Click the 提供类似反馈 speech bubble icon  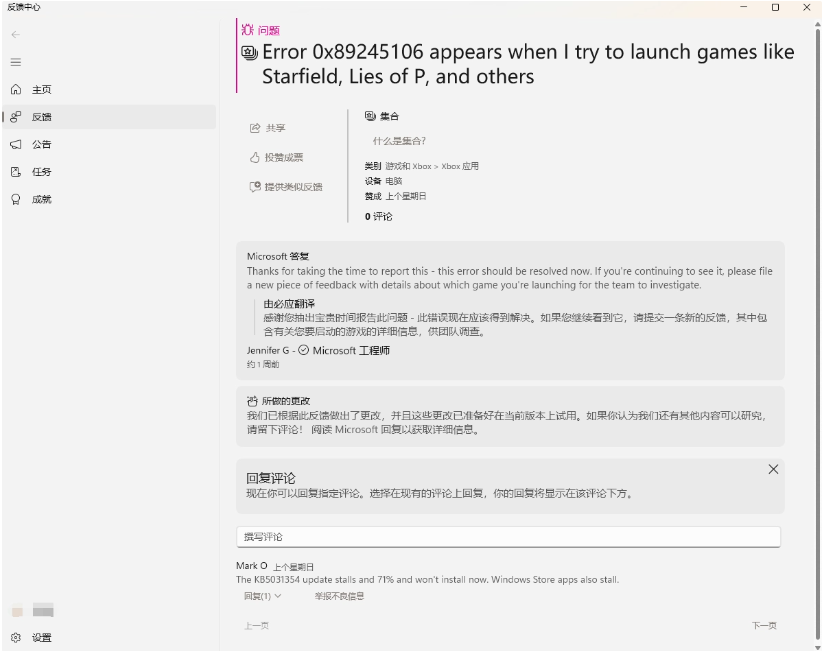click(257, 185)
